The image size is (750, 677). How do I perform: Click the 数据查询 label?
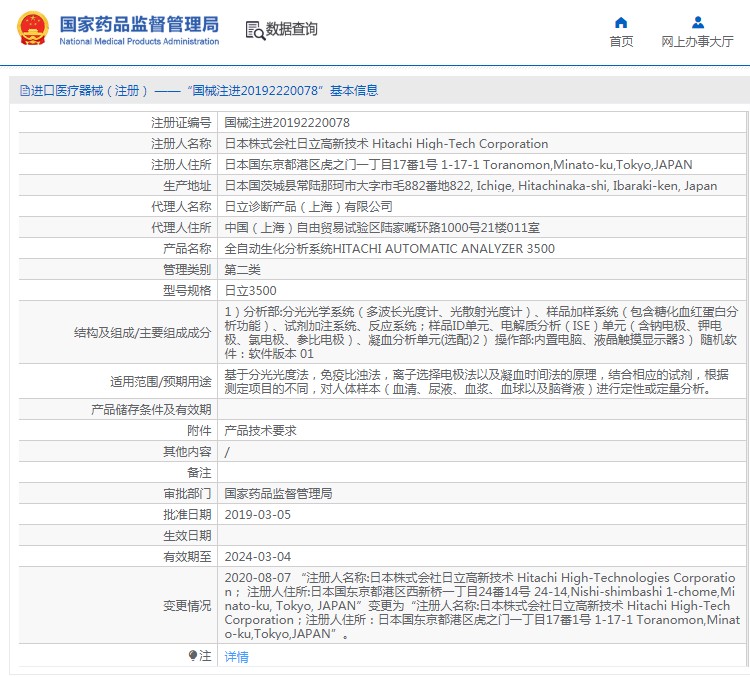coord(291,29)
